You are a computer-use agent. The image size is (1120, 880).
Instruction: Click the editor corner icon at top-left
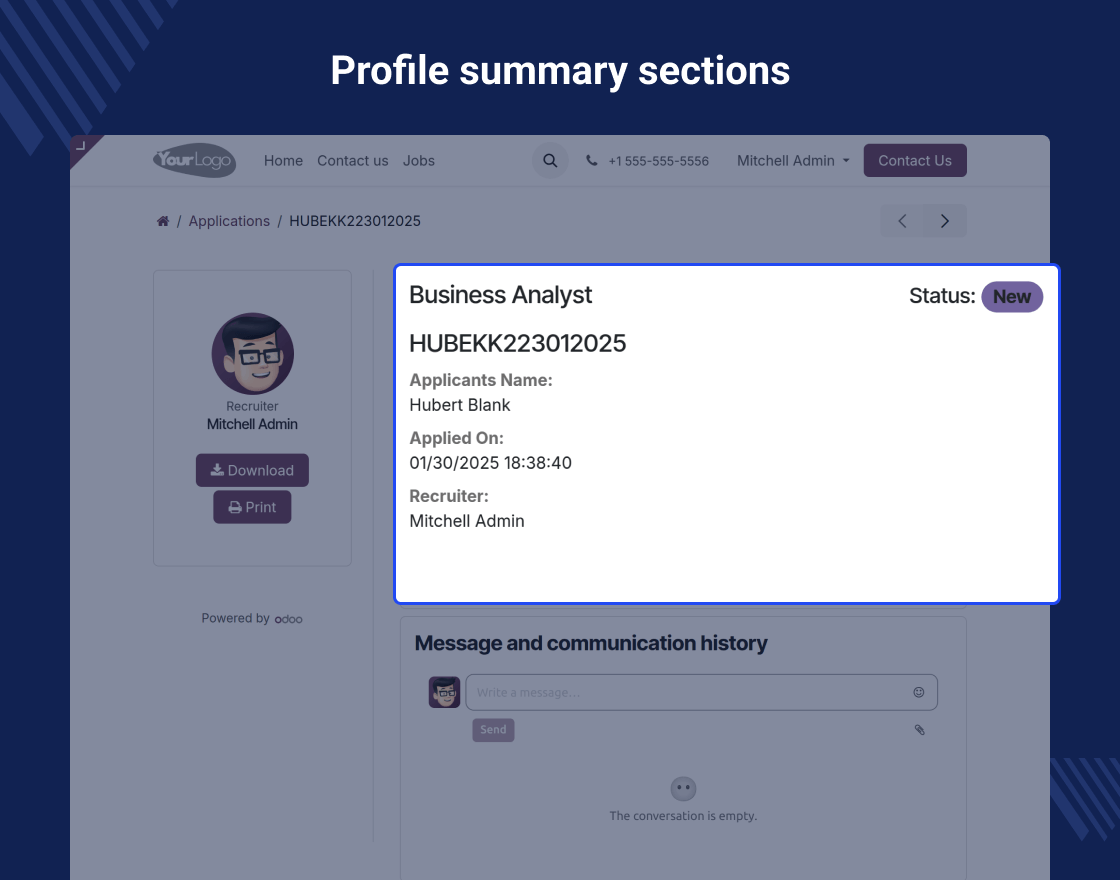(x=81, y=146)
